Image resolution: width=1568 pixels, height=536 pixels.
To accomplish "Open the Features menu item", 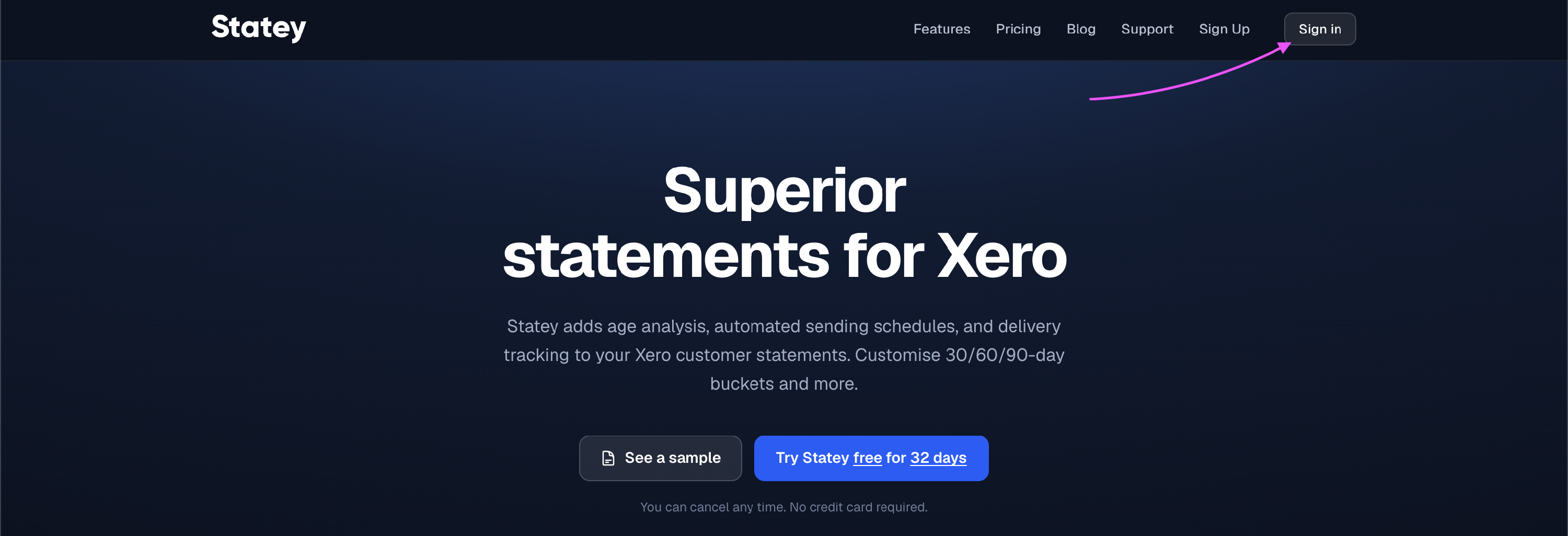I will (x=941, y=29).
